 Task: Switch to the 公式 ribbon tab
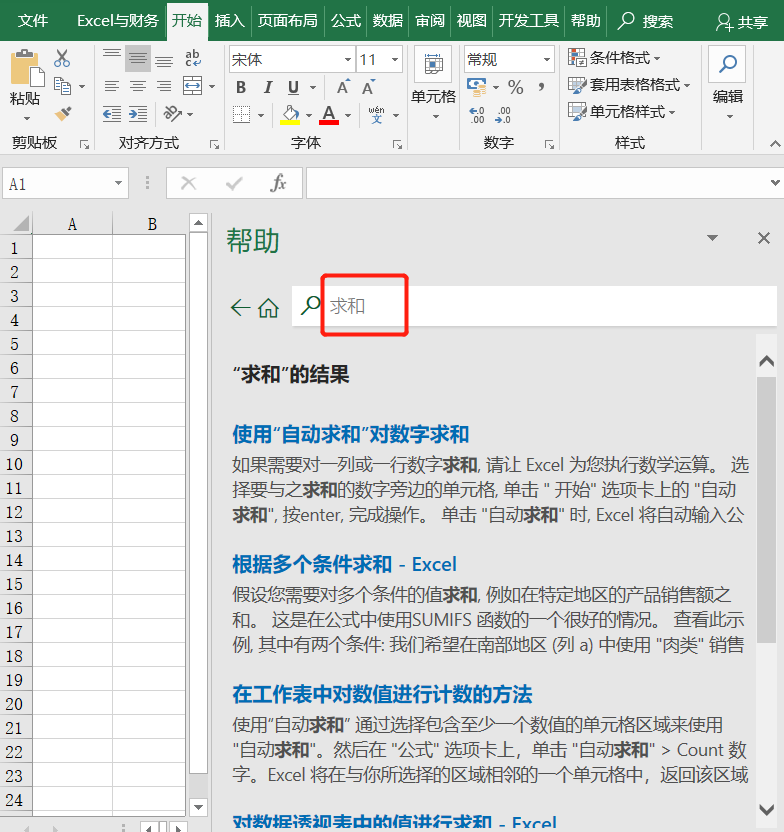(x=346, y=21)
